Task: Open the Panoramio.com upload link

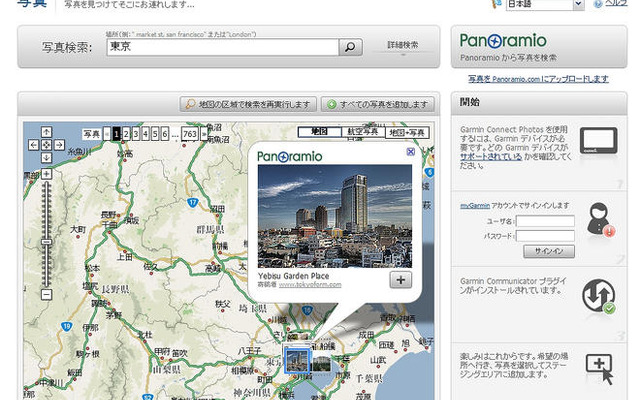Action: pos(538,79)
